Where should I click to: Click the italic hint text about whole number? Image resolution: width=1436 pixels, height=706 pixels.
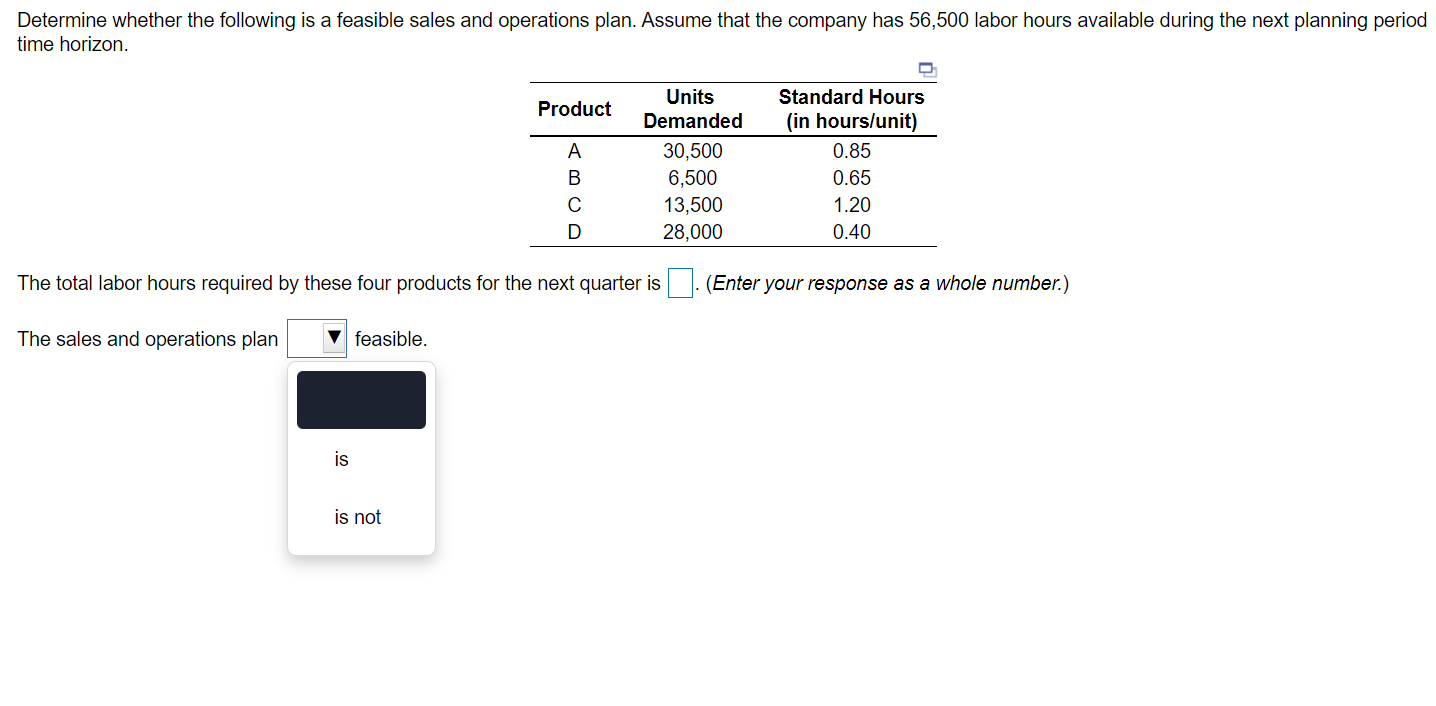[x=885, y=283]
